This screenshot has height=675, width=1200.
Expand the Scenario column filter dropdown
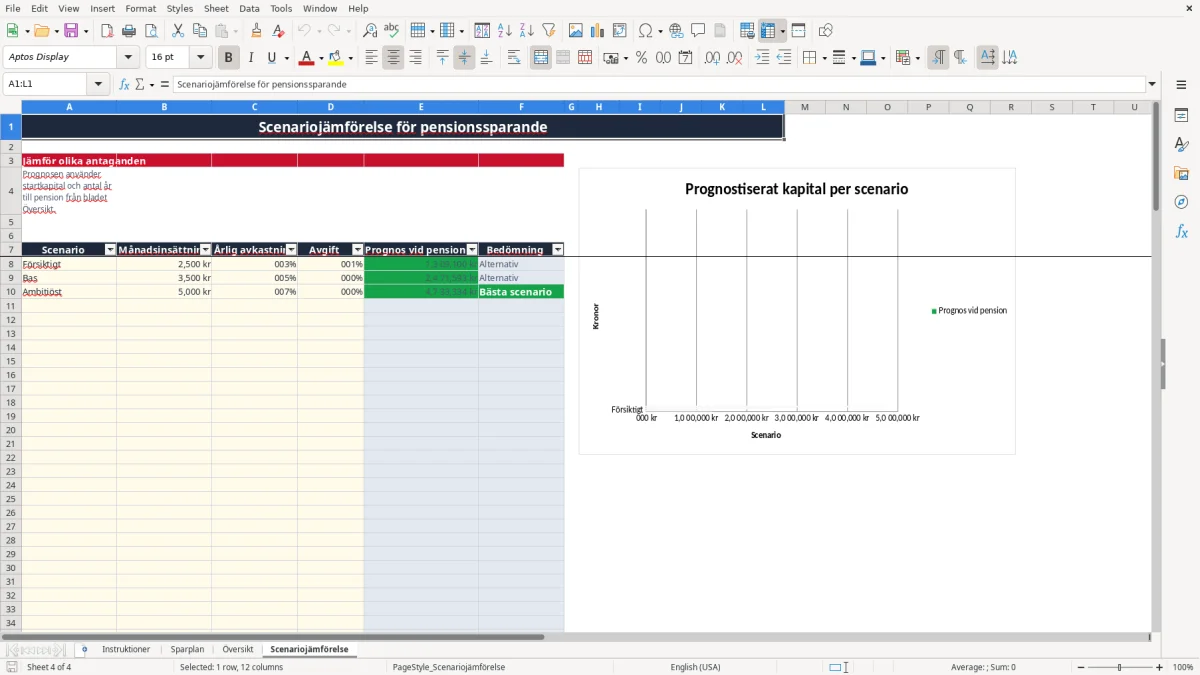(110, 250)
